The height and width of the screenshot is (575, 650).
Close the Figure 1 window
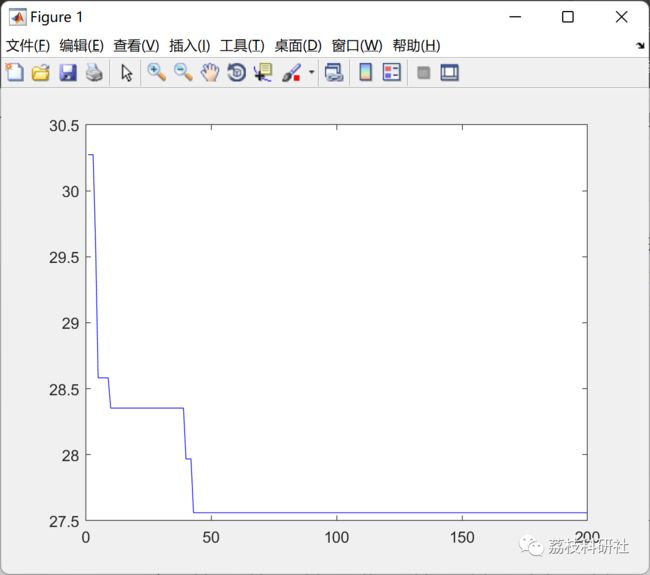coord(621,17)
